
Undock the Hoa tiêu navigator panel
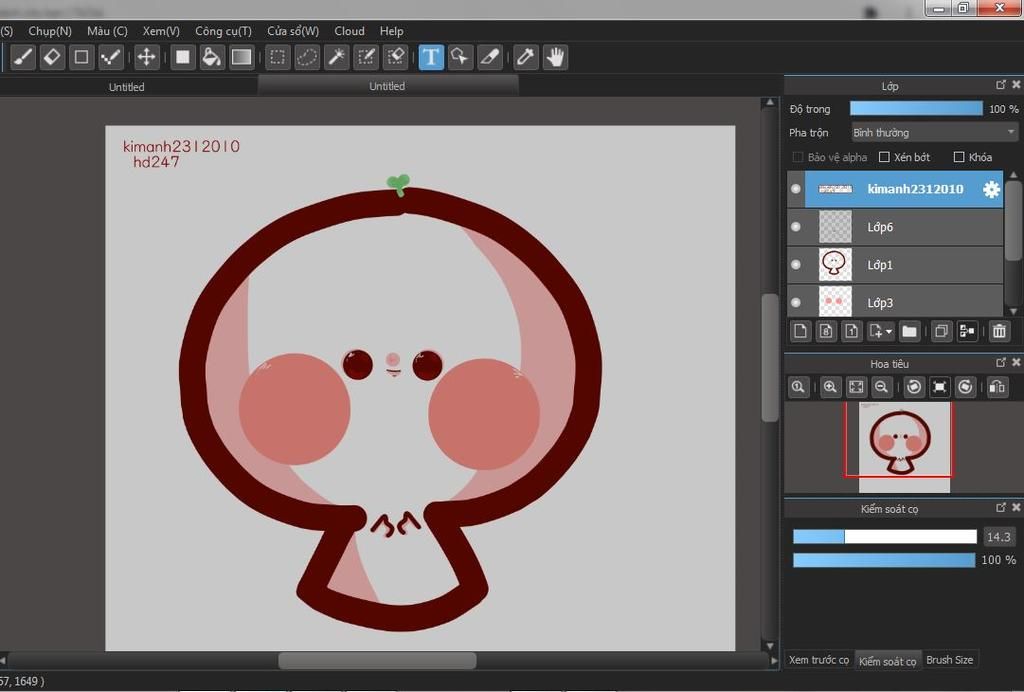click(x=1000, y=362)
